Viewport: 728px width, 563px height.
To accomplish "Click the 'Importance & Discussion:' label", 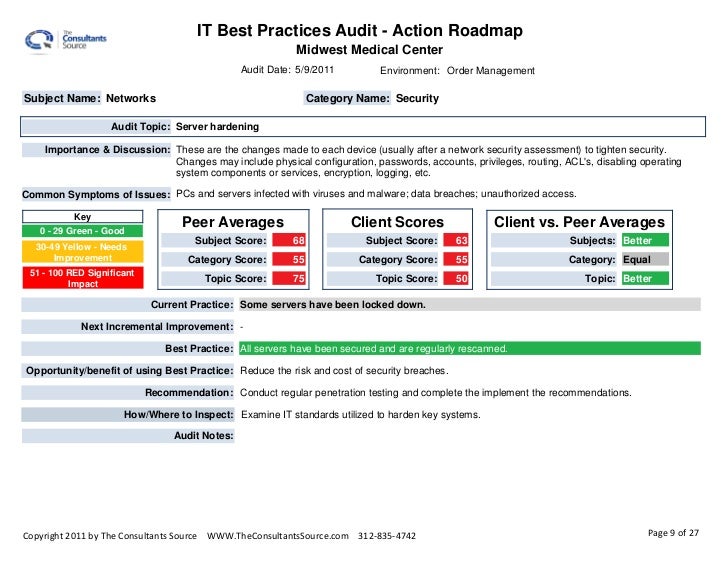I will (x=96, y=150).
